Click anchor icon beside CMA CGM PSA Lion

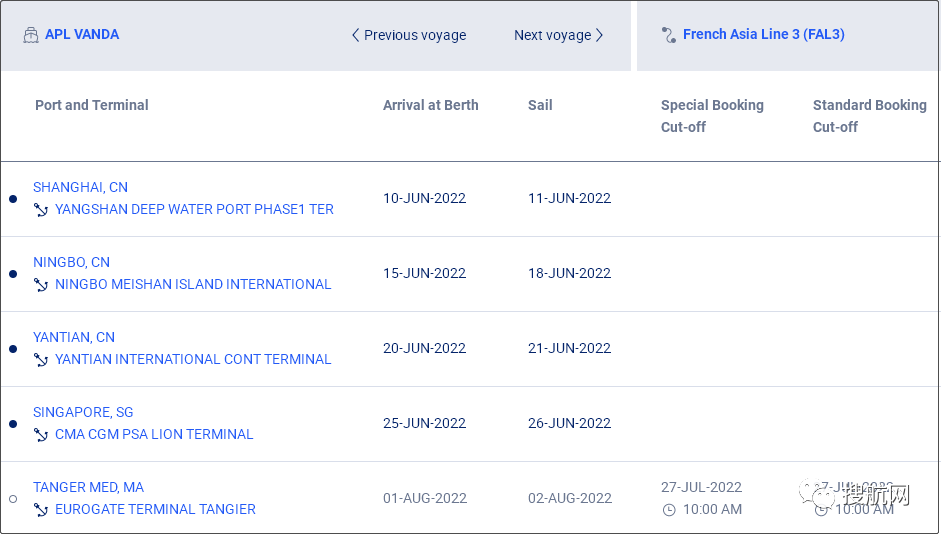coord(41,435)
